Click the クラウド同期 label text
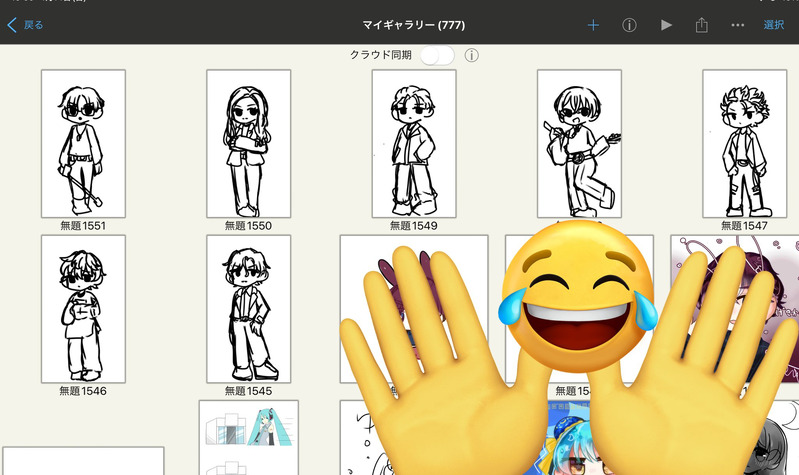 pos(381,55)
